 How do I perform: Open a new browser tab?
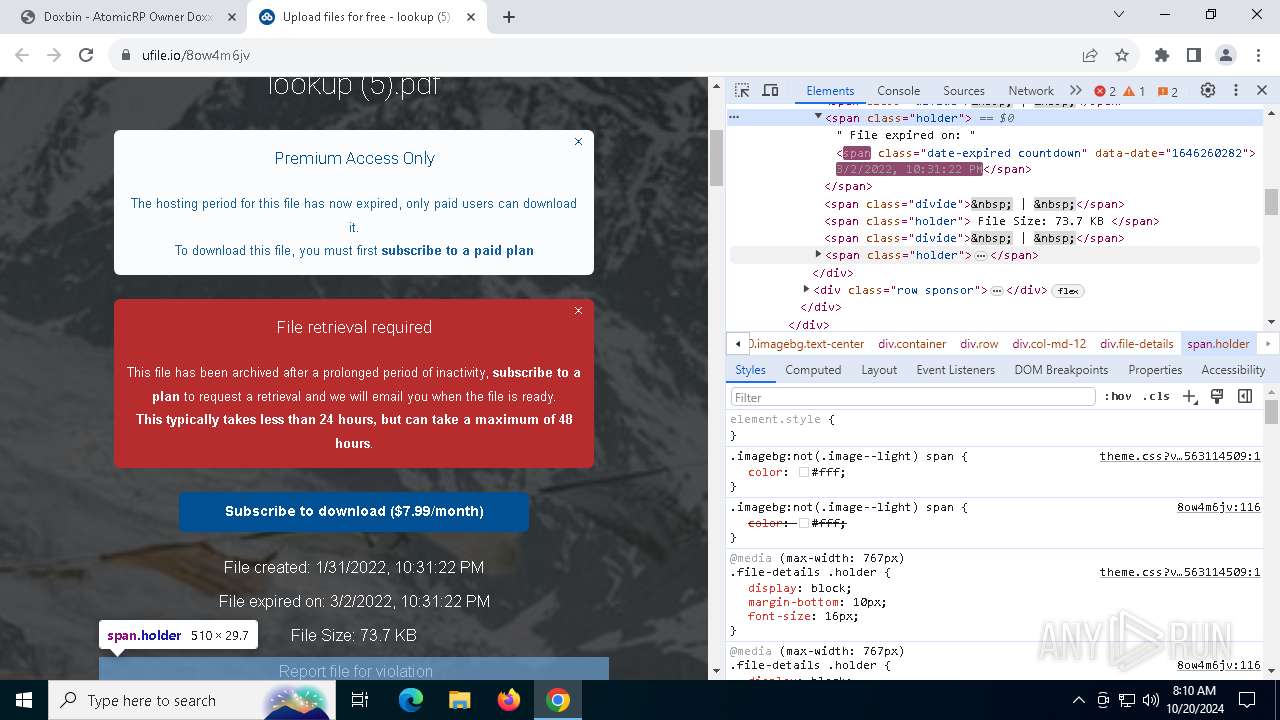[x=509, y=17]
